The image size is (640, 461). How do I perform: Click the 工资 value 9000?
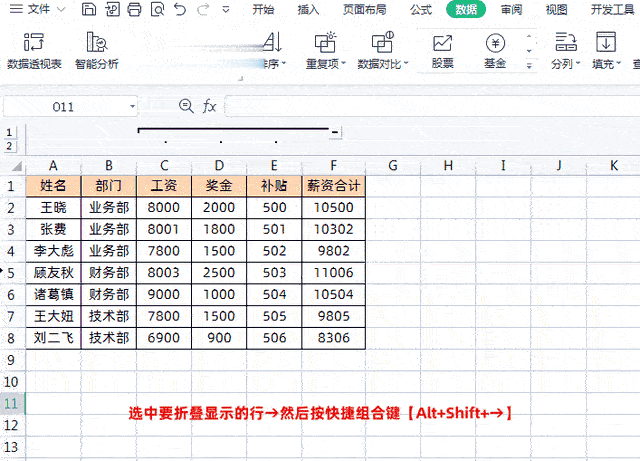click(x=164, y=294)
